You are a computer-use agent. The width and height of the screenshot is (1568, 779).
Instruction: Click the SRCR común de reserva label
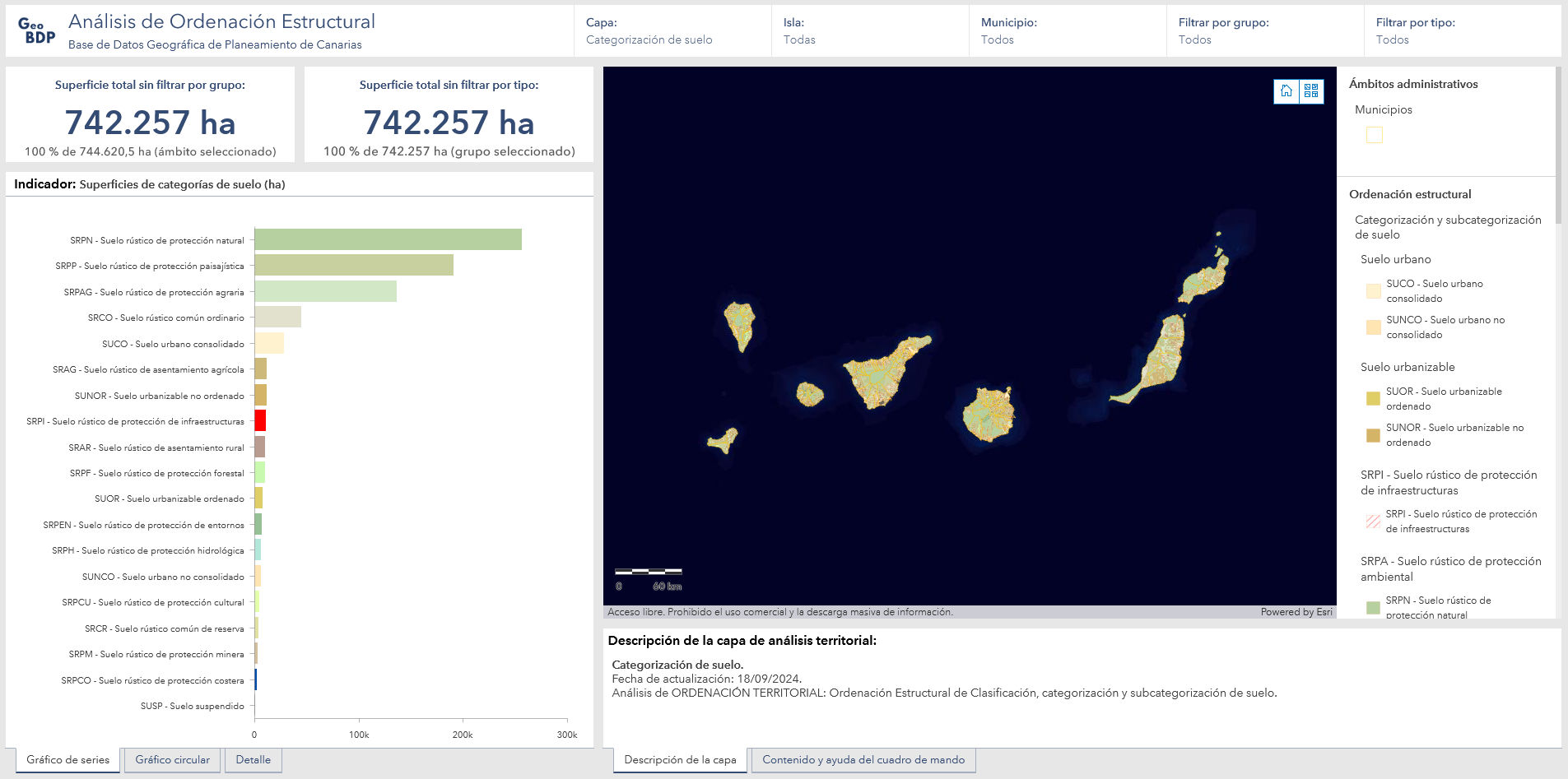tap(165, 628)
